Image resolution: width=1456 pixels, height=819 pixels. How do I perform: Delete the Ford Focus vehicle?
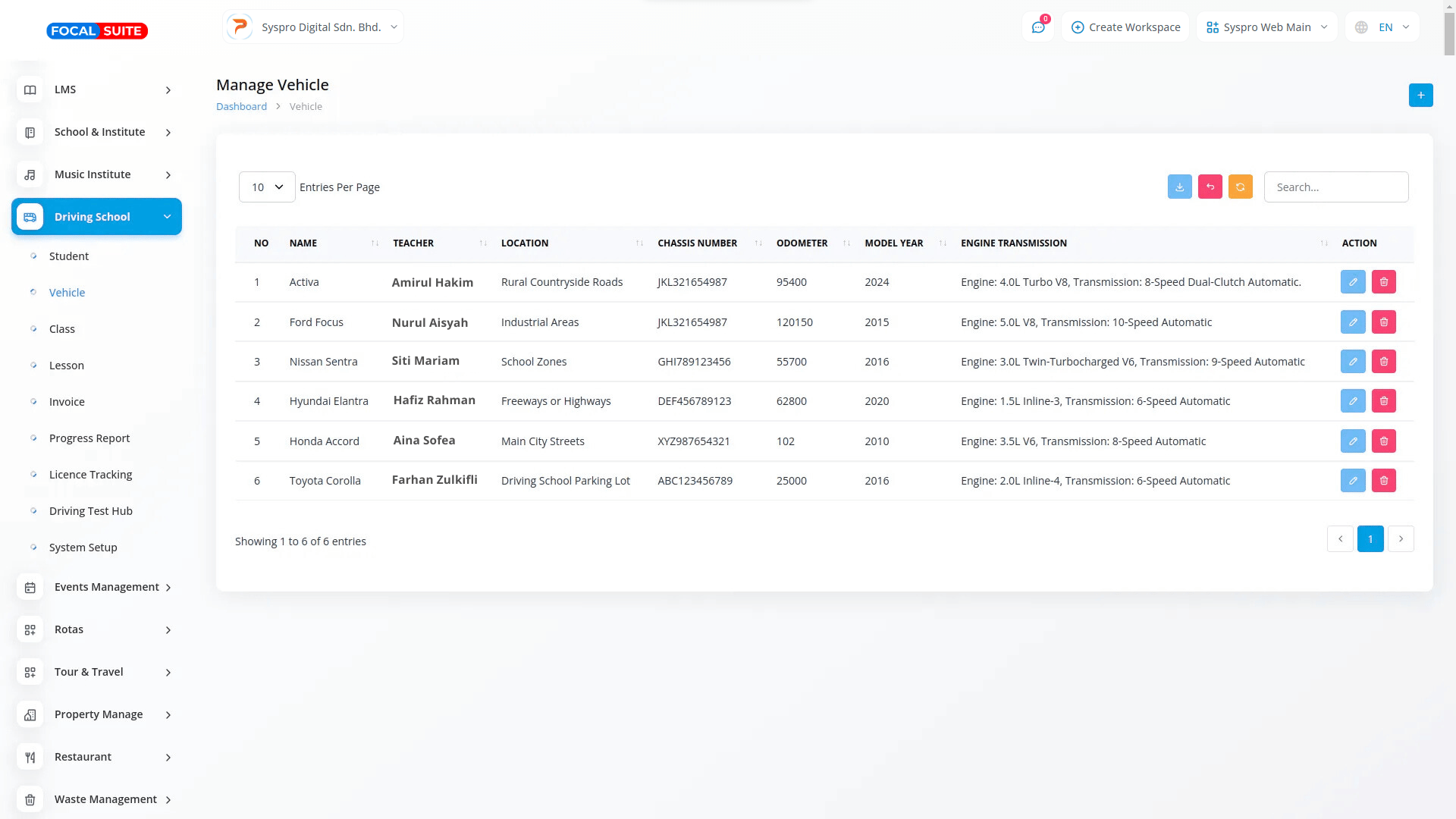point(1383,322)
